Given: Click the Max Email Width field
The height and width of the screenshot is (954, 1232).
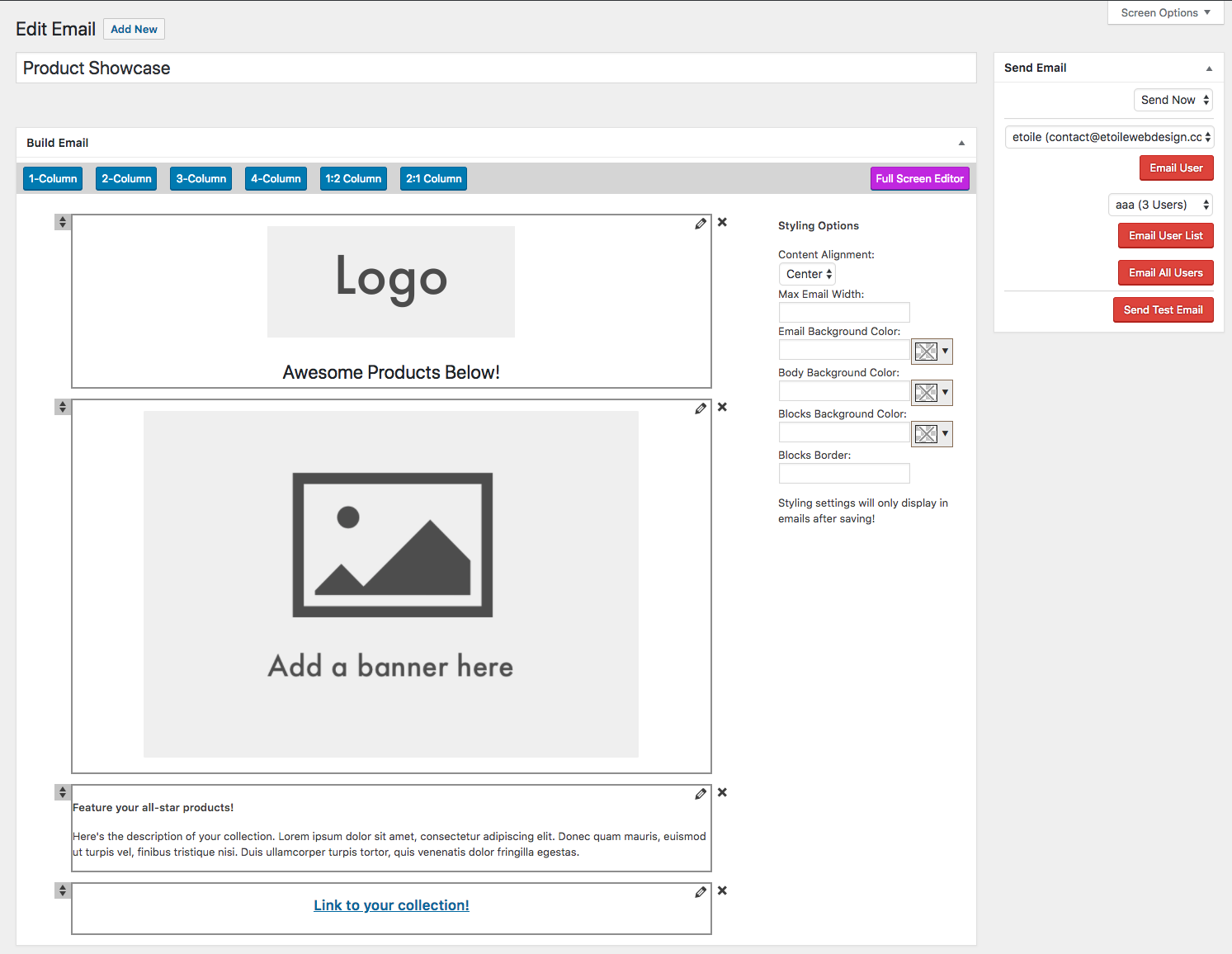Looking at the screenshot, I should click(x=844, y=312).
